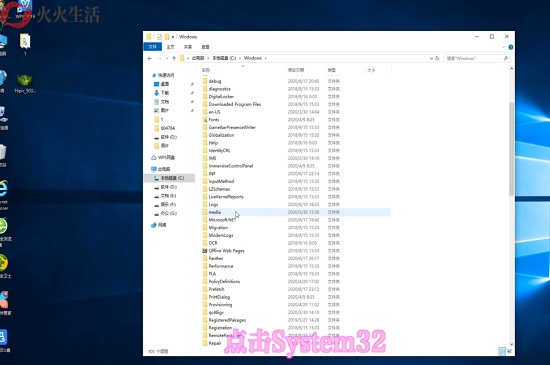550x365 pixels.
Task: Click the Logs folder icon
Action: (205, 204)
